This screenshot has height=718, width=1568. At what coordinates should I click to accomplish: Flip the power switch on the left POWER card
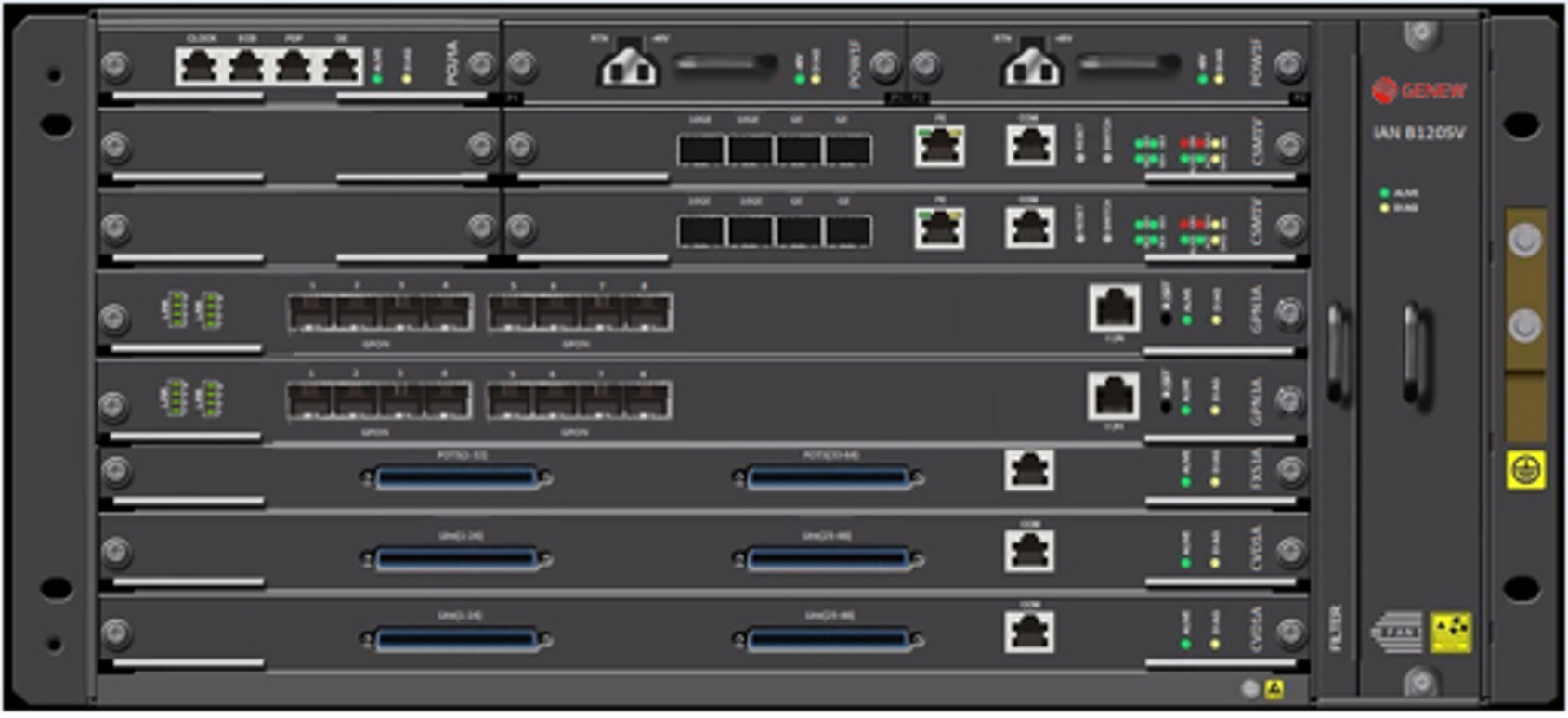(x=725, y=64)
